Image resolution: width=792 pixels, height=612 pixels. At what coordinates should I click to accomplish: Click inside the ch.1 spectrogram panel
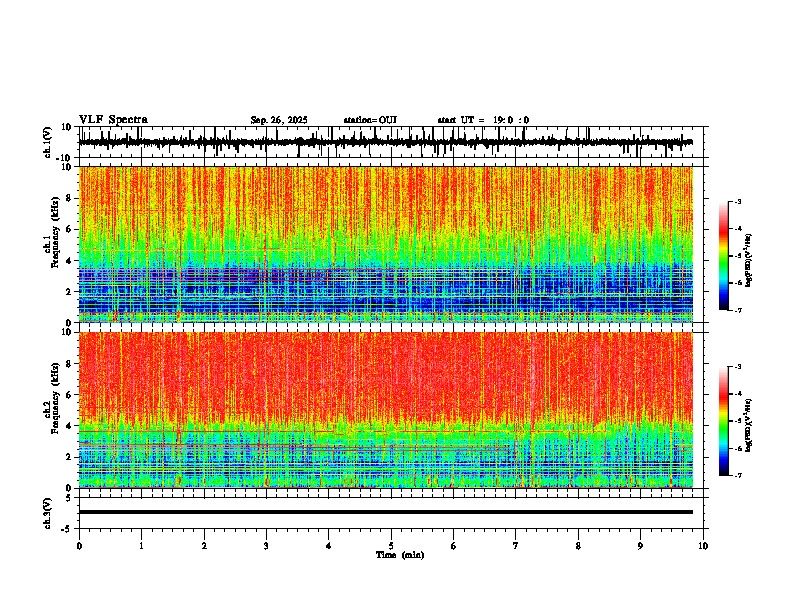(386, 244)
